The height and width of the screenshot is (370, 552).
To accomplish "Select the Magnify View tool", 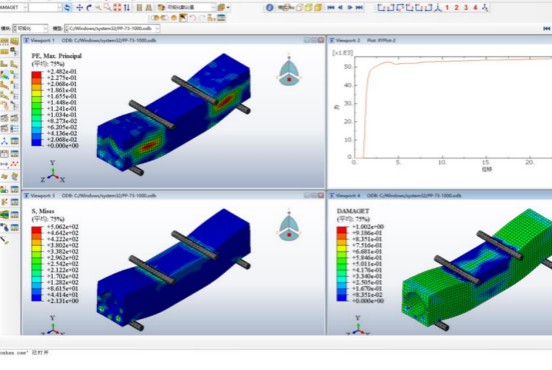I will click(98, 7).
